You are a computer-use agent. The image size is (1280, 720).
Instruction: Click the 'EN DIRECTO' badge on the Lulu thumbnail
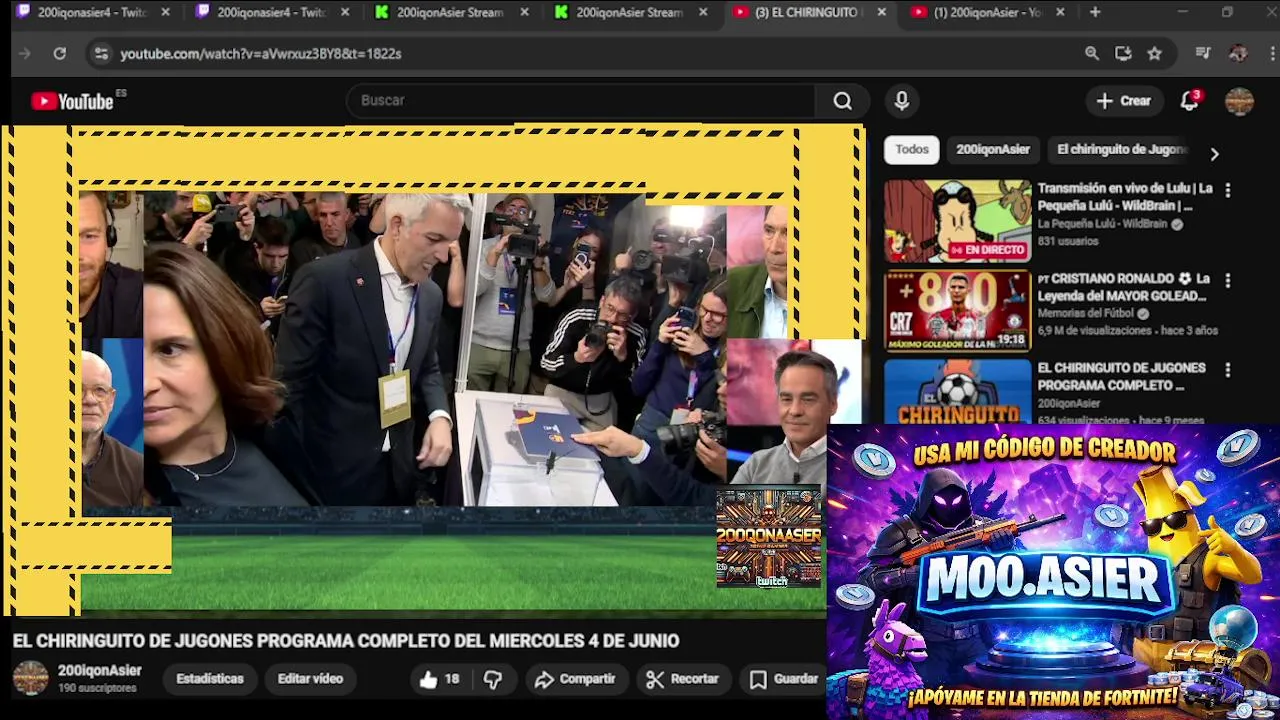[988, 250]
